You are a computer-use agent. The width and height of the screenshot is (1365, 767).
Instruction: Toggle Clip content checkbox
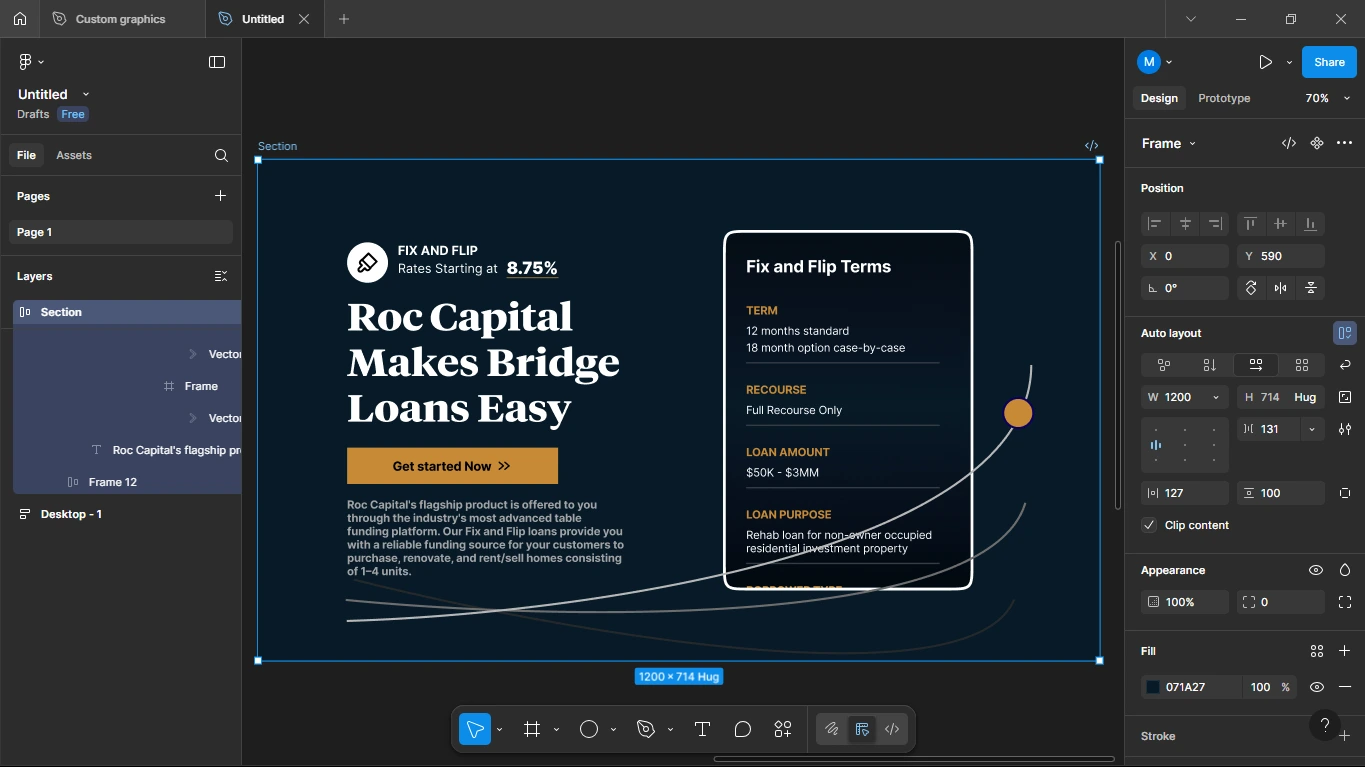coord(1149,525)
